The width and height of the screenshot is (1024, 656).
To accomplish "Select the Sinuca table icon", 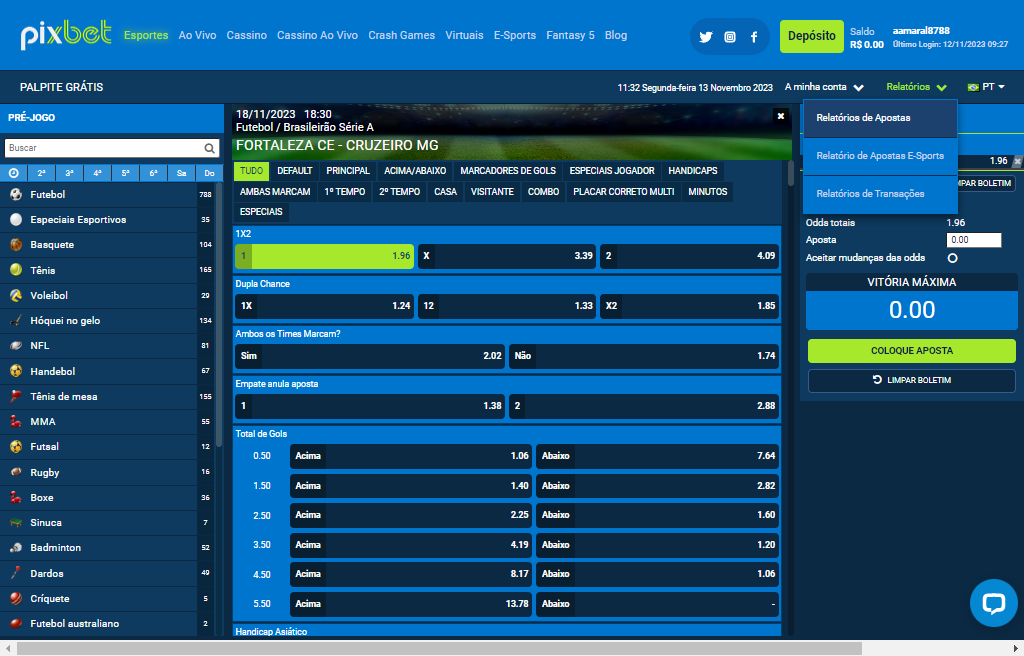I will click(x=16, y=522).
